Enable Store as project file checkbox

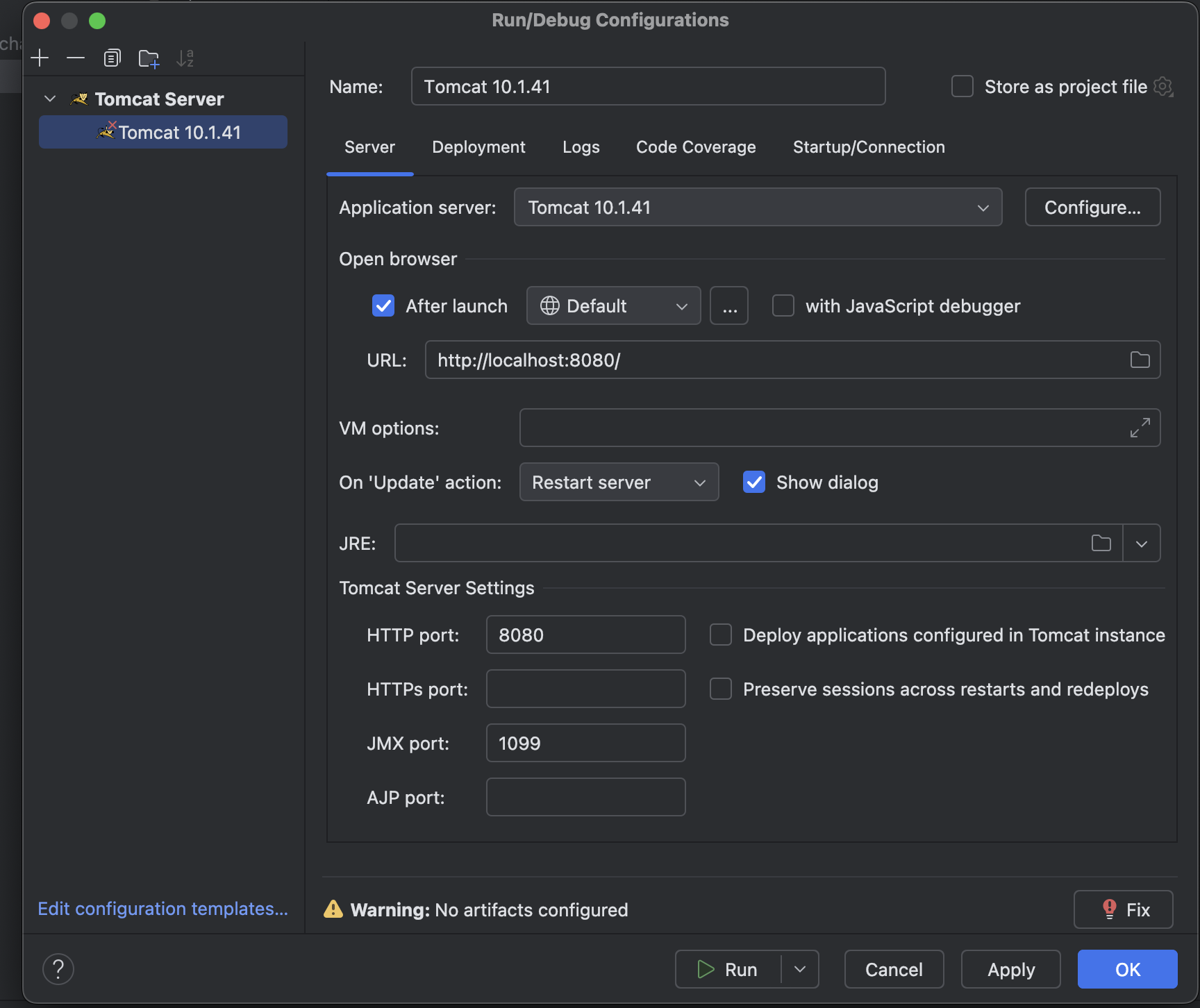(x=962, y=87)
